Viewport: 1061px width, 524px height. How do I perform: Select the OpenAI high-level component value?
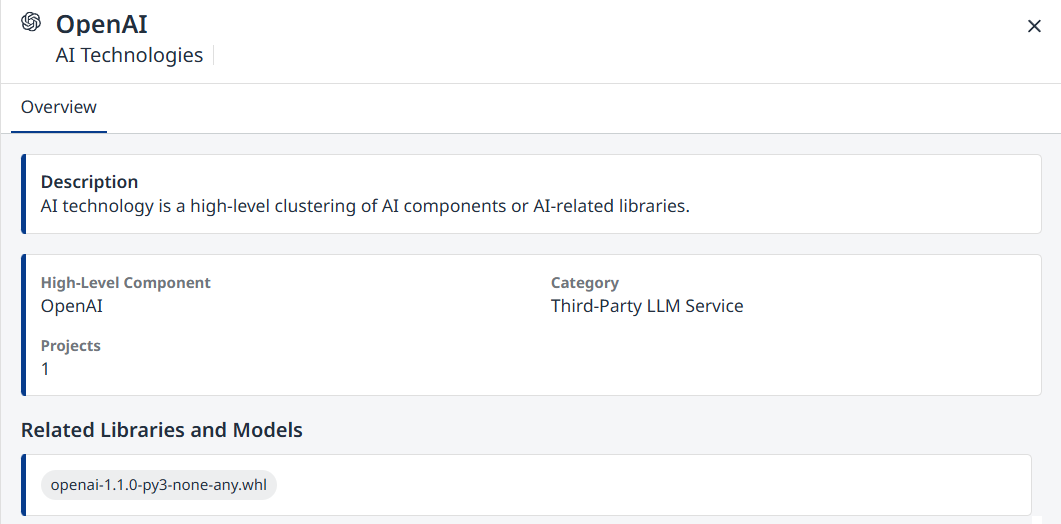tap(71, 306)
